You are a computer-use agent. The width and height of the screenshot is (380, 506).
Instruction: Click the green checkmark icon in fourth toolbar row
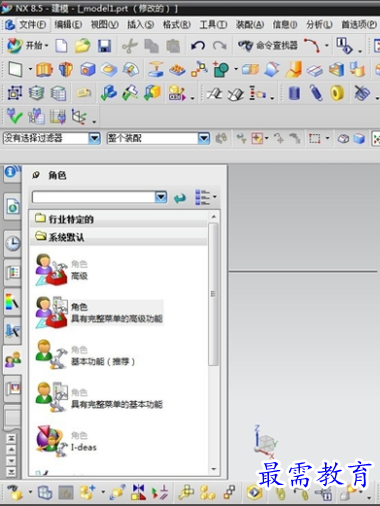(x=15, y=116)
